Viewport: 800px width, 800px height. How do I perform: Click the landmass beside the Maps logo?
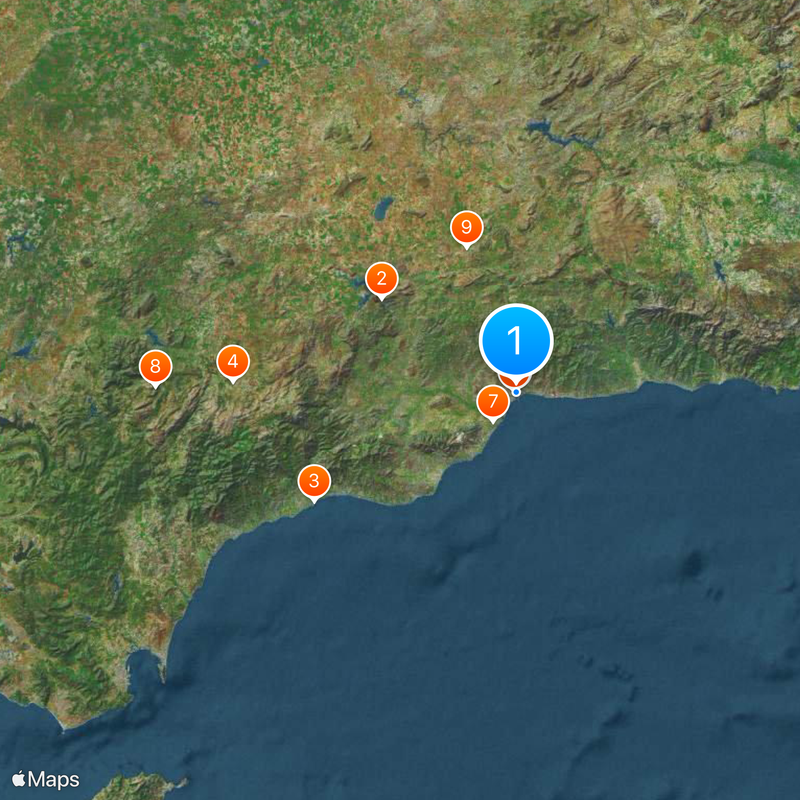click(x=138, y=787)
